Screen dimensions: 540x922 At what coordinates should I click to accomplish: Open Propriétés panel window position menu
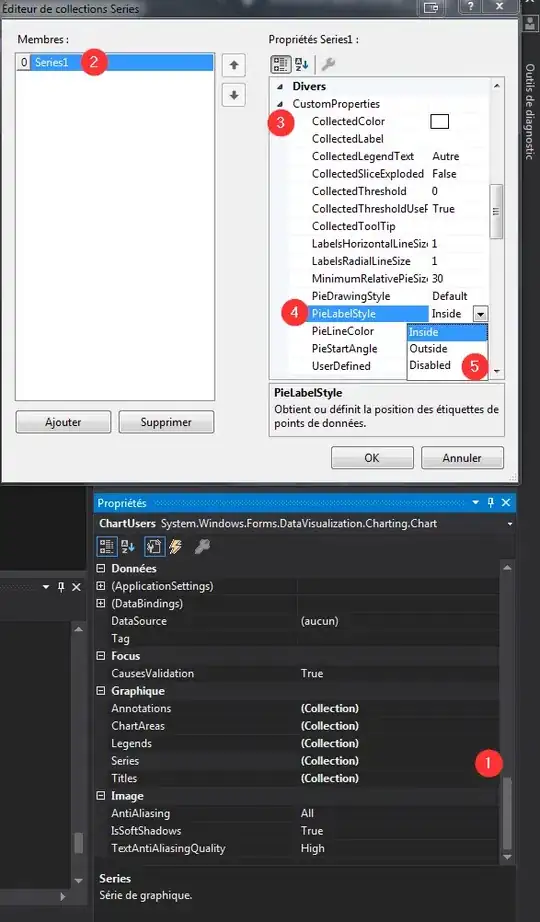click(476, 503)
